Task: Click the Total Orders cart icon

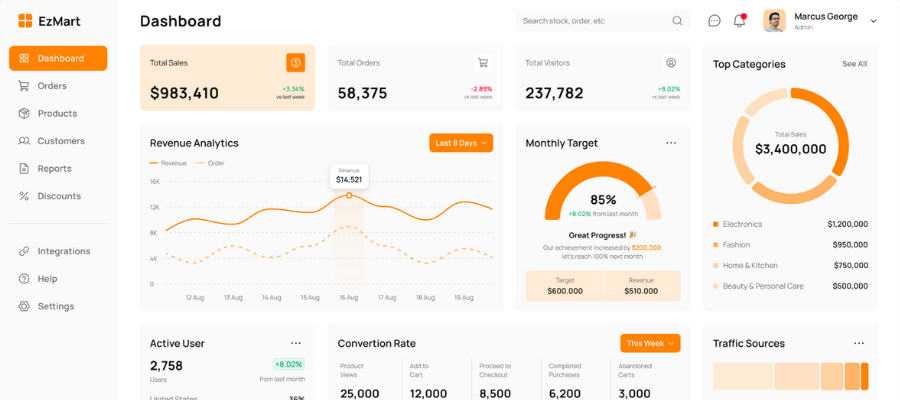Action: click(x=483, y=63)
